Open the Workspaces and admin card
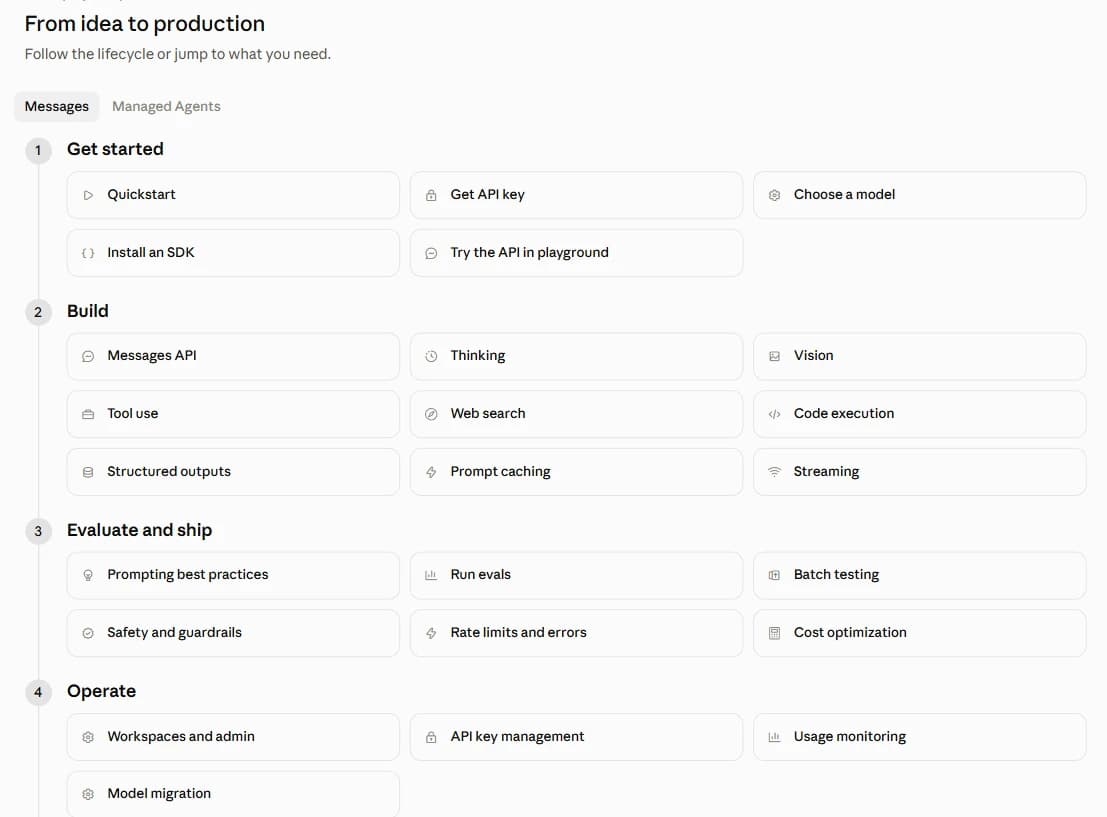The height and width of the screenshot is (817, 1107). 233,737
